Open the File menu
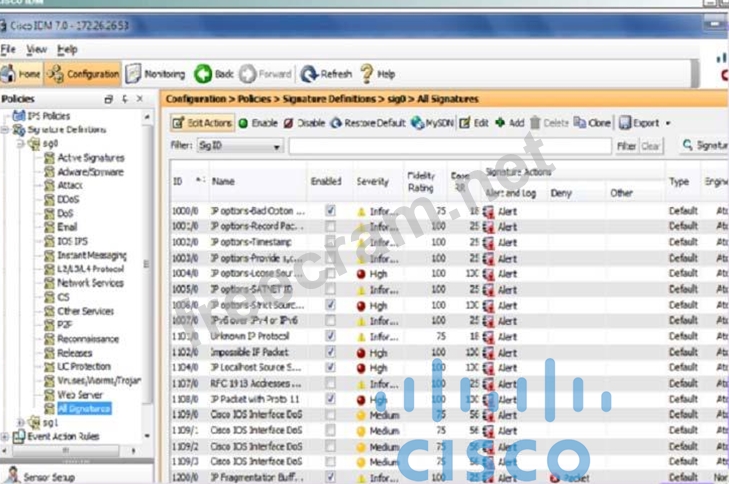This screenshot has width=729, height=484. [x=8, y=49]
